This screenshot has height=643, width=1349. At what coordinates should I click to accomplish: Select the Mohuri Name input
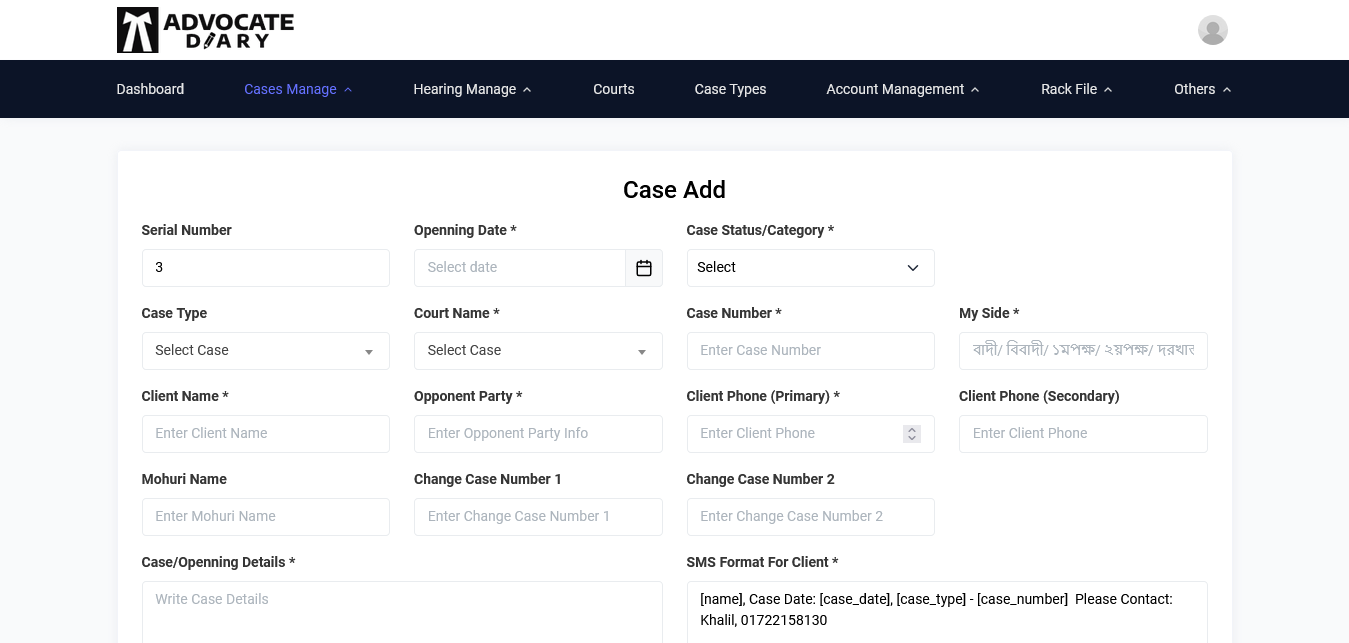point(265,517)
